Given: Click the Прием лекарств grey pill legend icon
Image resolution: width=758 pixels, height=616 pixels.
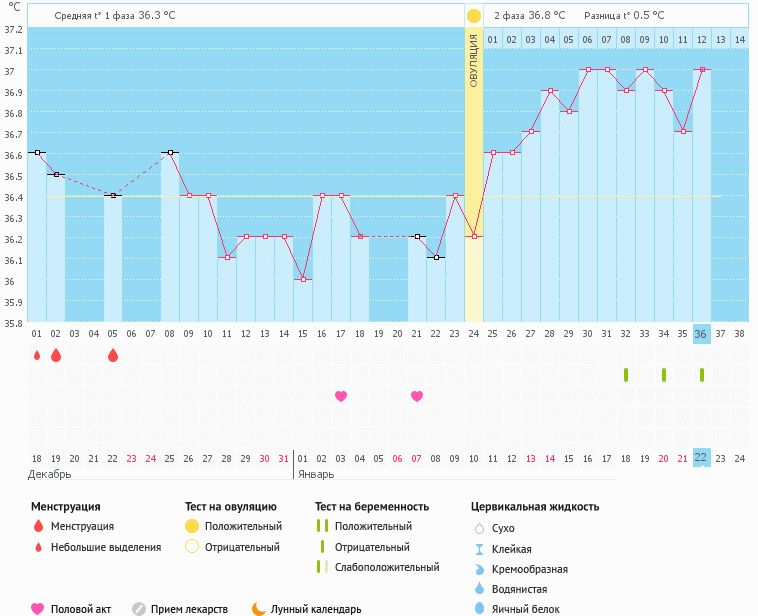Looking at the screenshot, I should 139,609.
